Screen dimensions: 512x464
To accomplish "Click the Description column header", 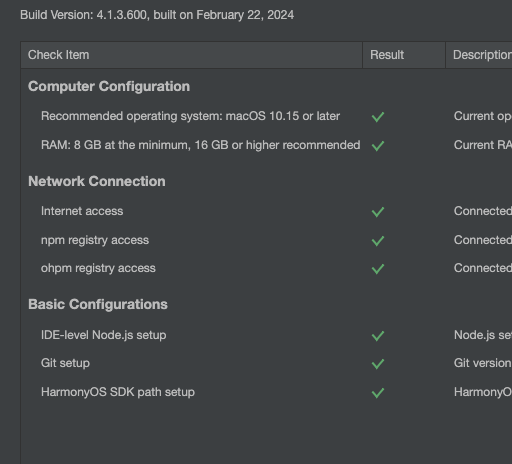I will point(479,55).
